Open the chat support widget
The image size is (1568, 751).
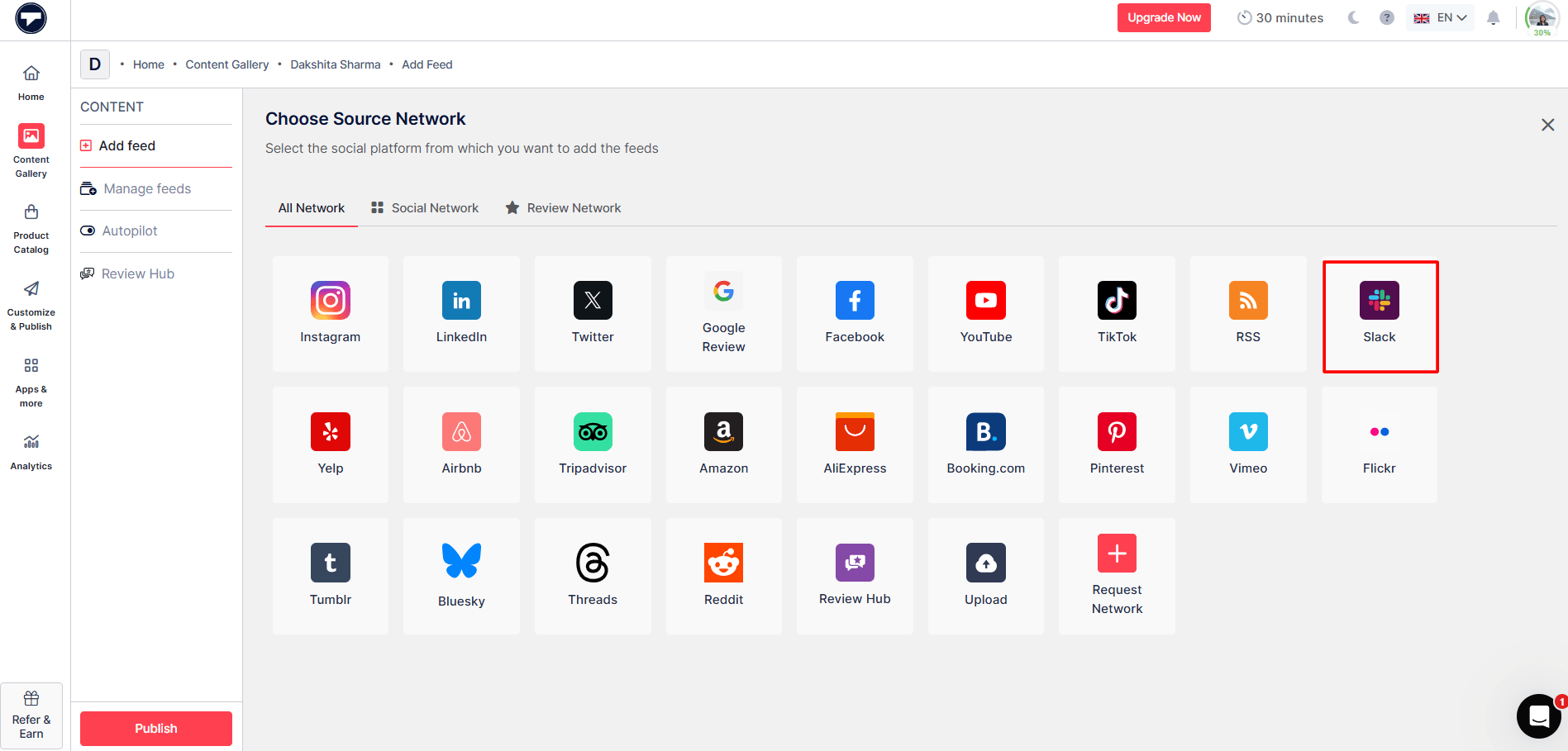[x=1538, y=715]
